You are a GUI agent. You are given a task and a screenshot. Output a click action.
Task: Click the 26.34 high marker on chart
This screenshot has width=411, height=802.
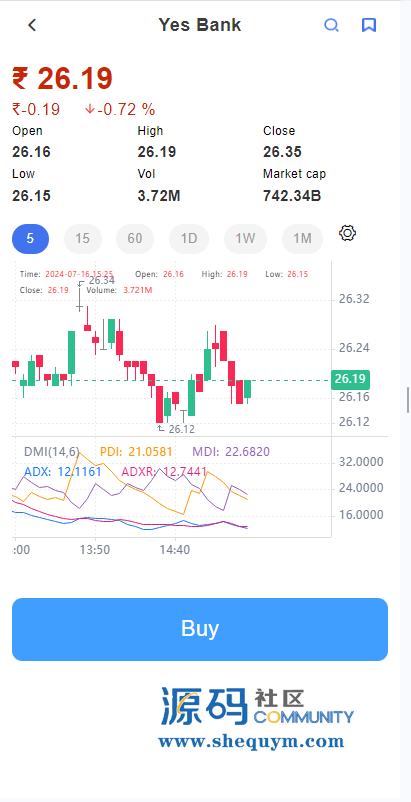102,280
